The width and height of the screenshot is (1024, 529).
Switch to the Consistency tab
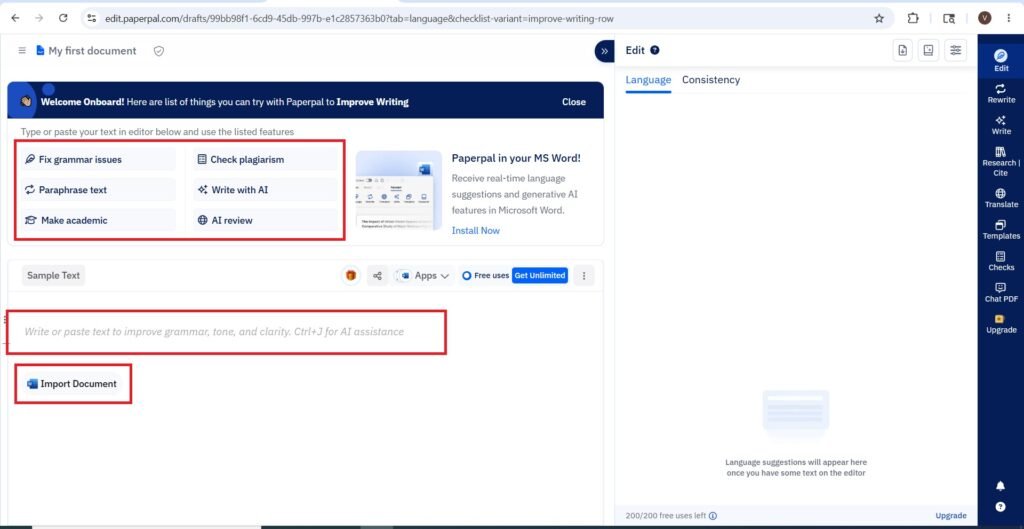coord(711,80)
